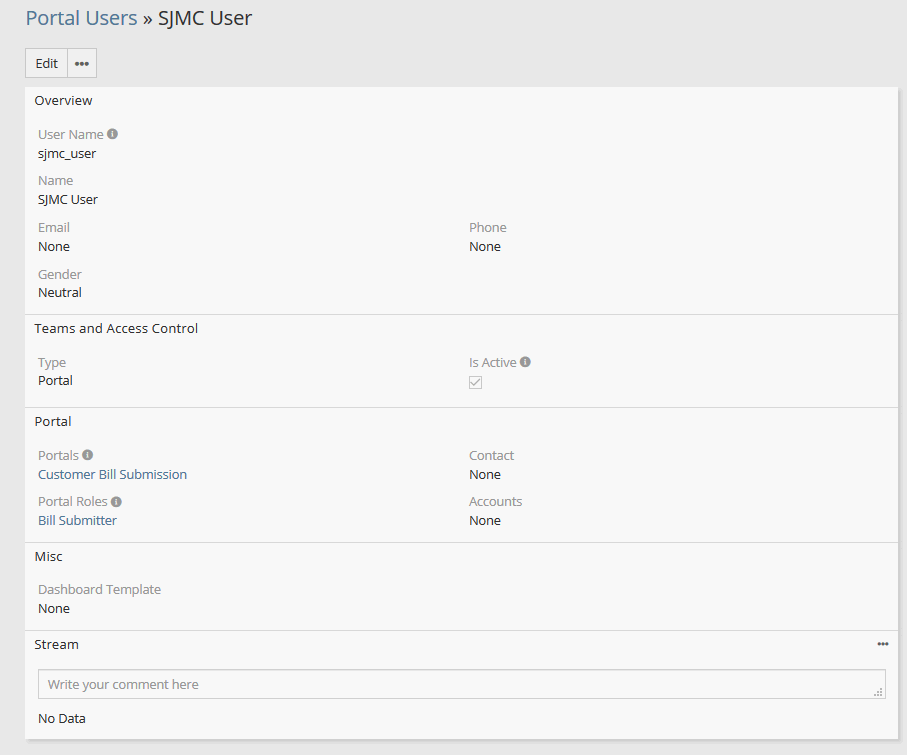This screenshot has height=755, width=907.
Task: Select the Overview section header
Action: click(63, 100)
